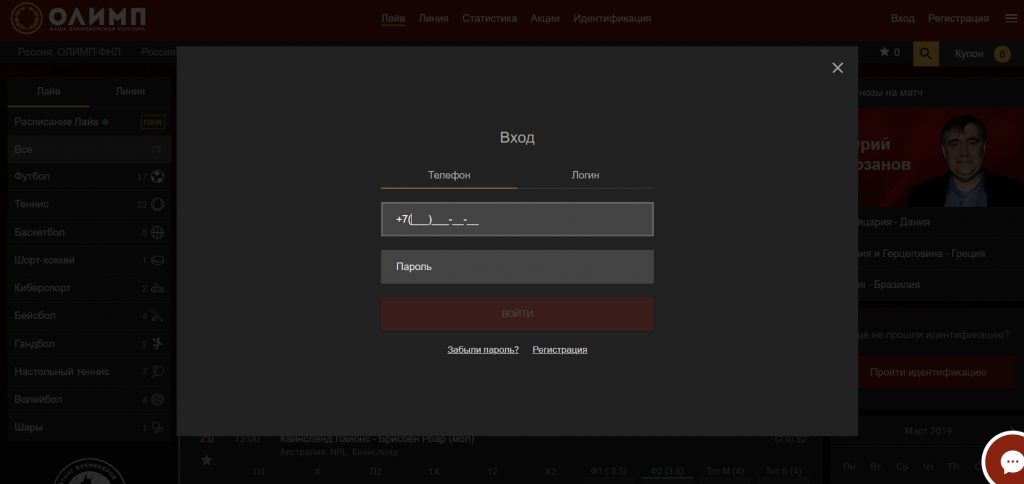This screenshot has height=484, width=1024.
Task: Switch to the Телефон login tab
Action: pos(449,175)
